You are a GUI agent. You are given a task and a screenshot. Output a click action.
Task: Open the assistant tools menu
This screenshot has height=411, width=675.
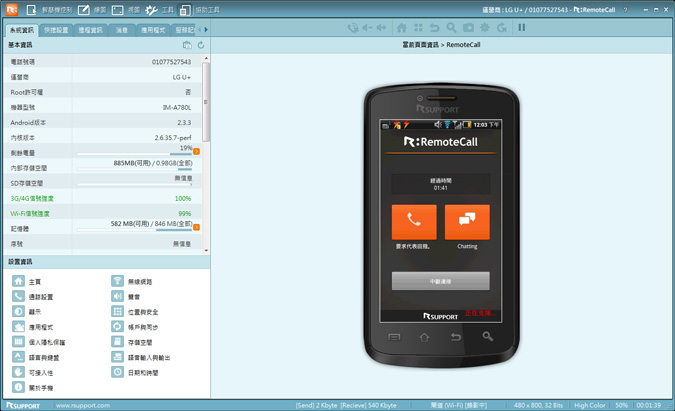[199, 9]
